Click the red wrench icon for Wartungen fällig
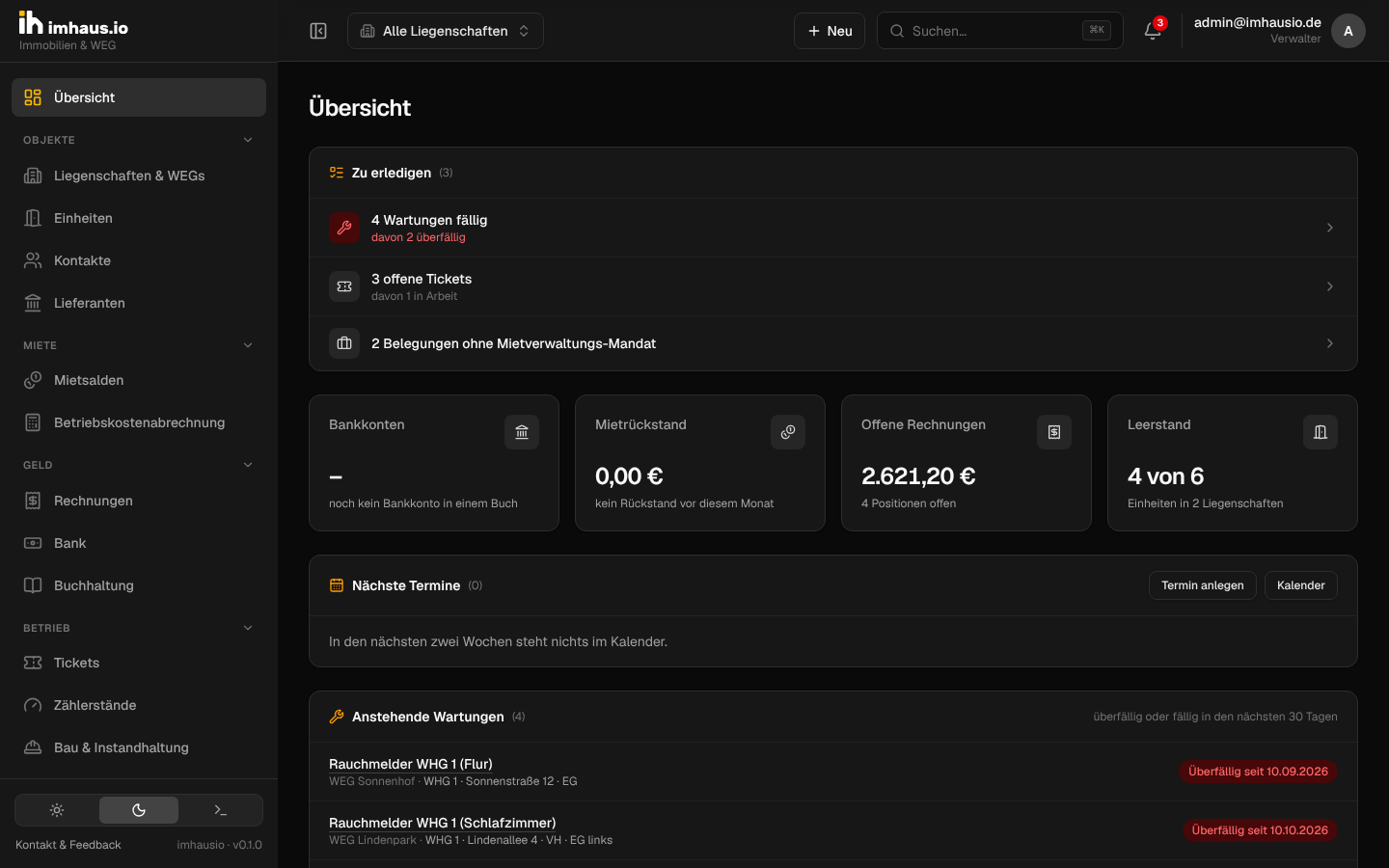This screenshot has height=868, width=1389. (x=344, y=228)
